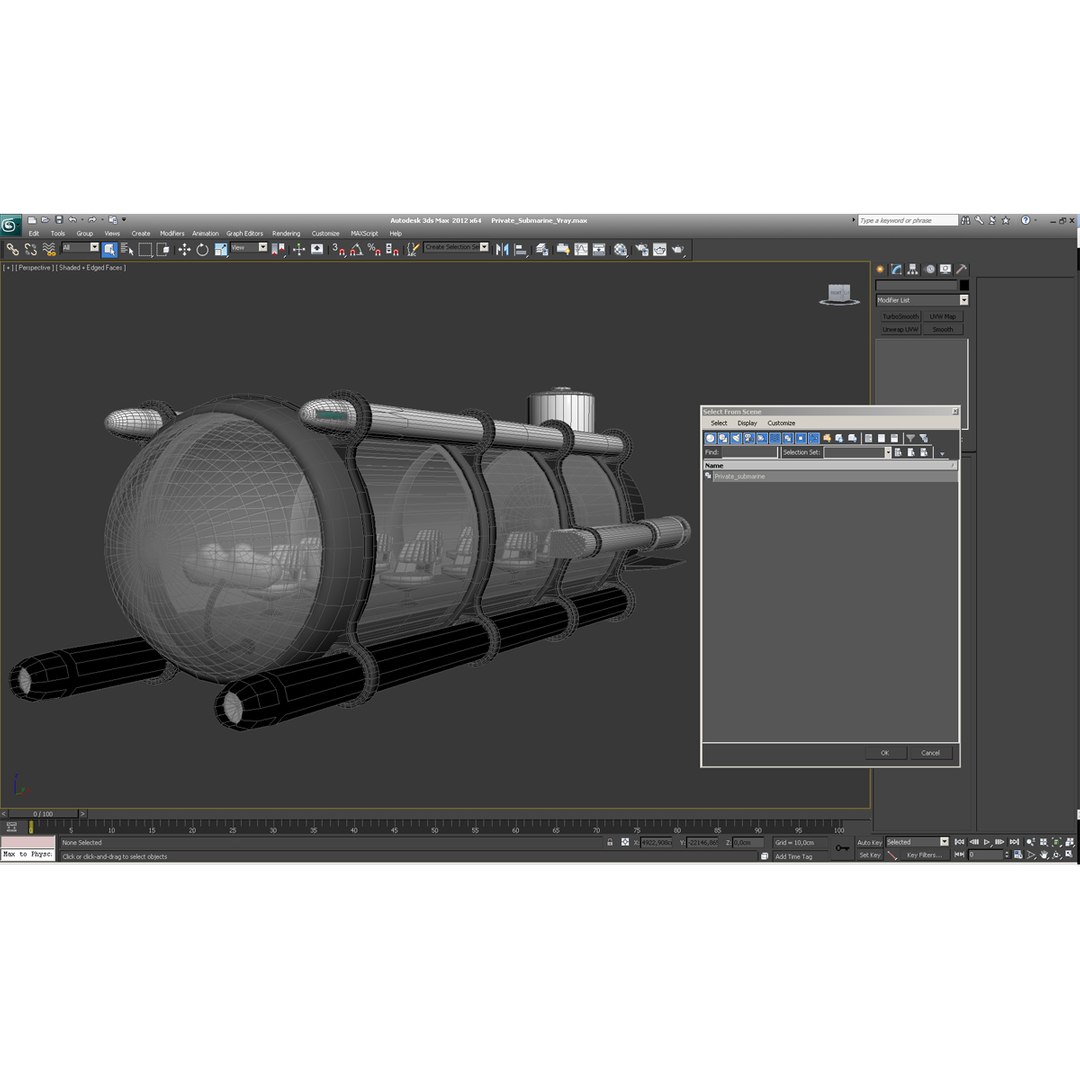Open the View reference coordinate system dropdown
This screenshot has height=1080, width=1080.
(262, 247)
